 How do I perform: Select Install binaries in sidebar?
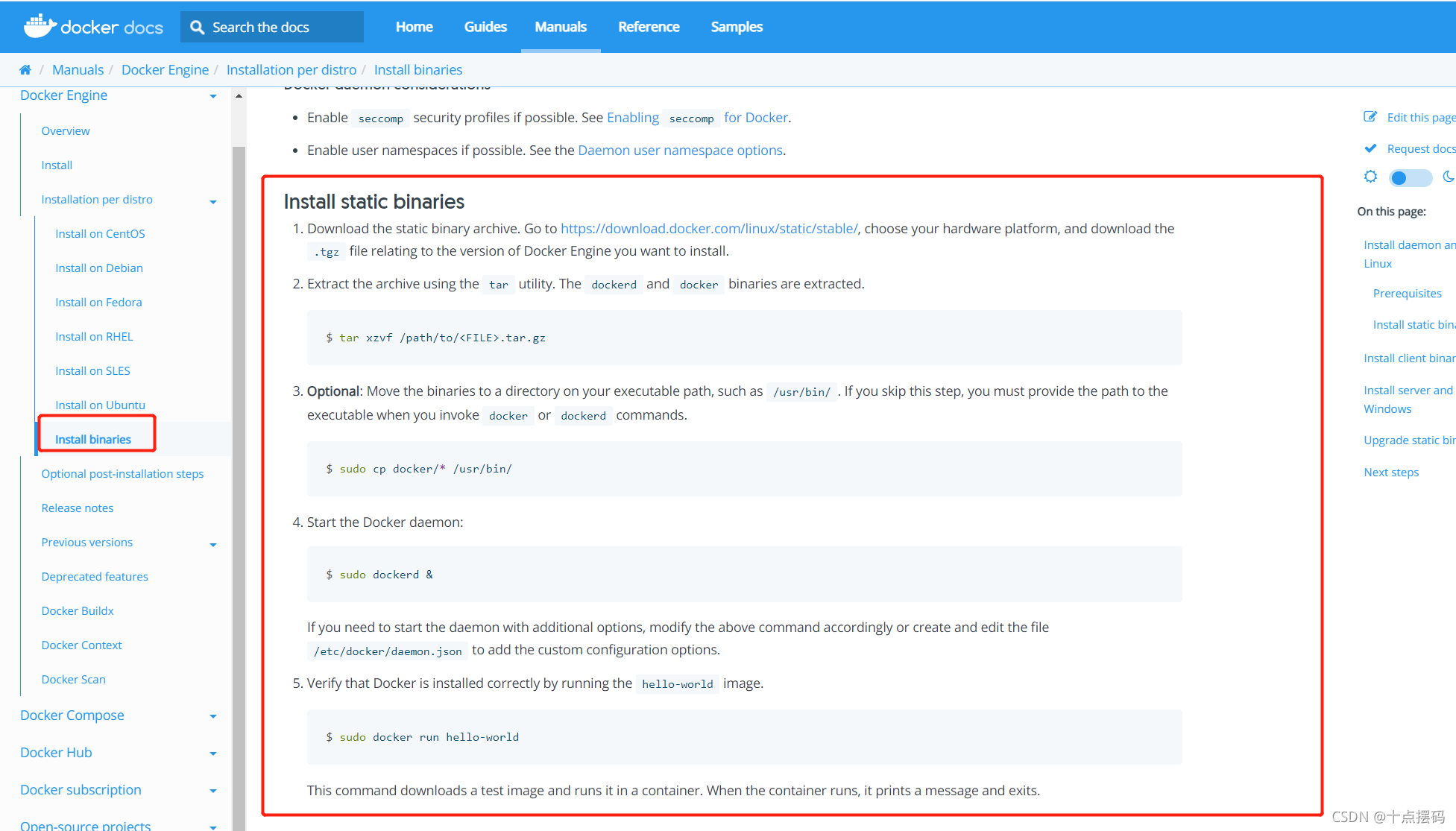(93, 439)
